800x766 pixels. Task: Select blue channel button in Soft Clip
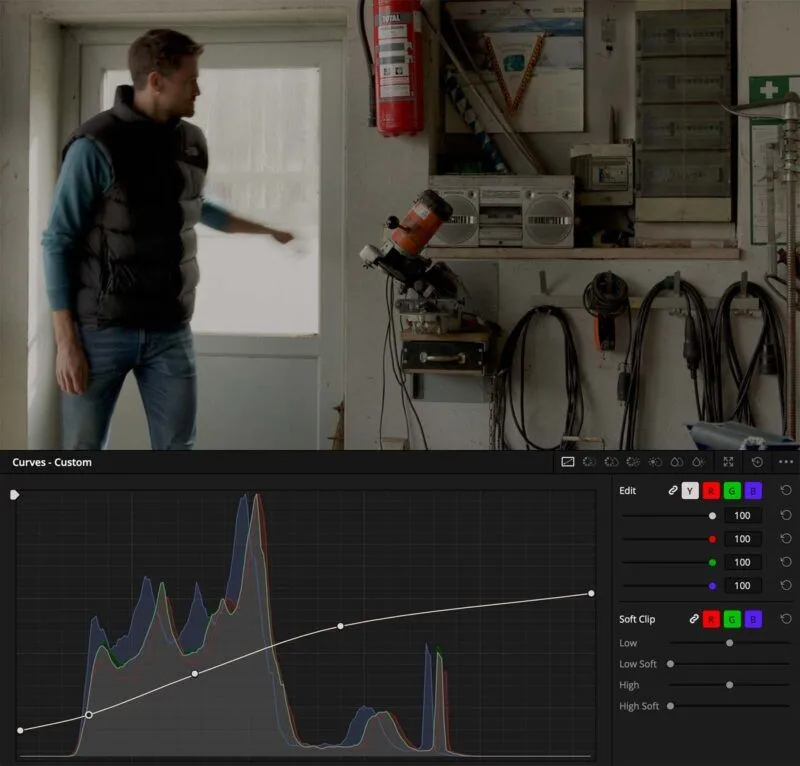(x=752, y=620)
